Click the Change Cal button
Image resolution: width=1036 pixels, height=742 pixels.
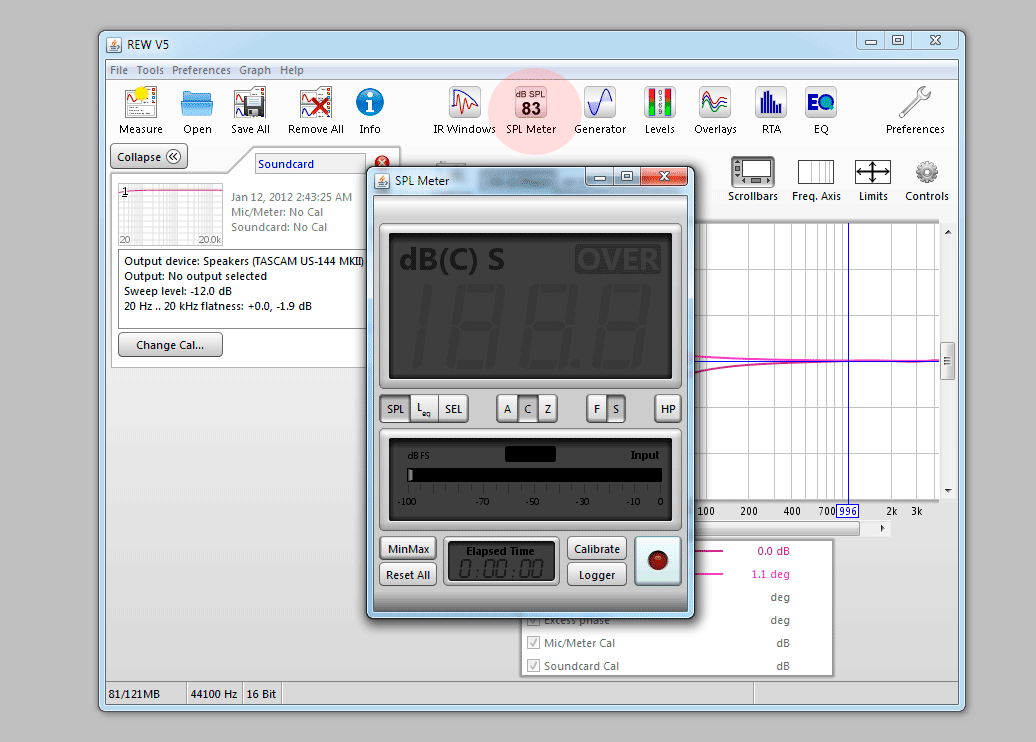[170, 344]
